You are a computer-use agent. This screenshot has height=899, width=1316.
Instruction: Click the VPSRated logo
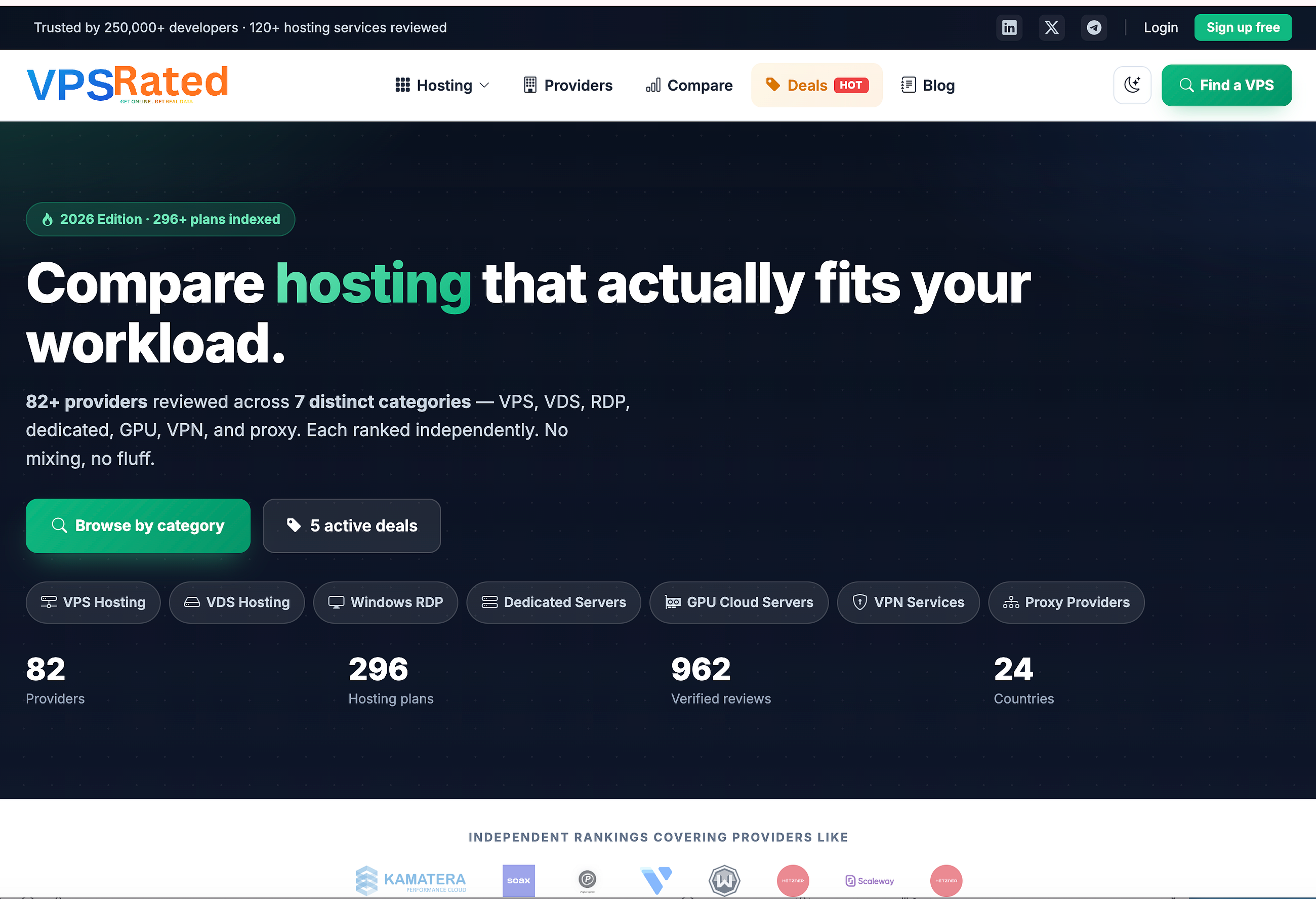[x=128, y=85]
